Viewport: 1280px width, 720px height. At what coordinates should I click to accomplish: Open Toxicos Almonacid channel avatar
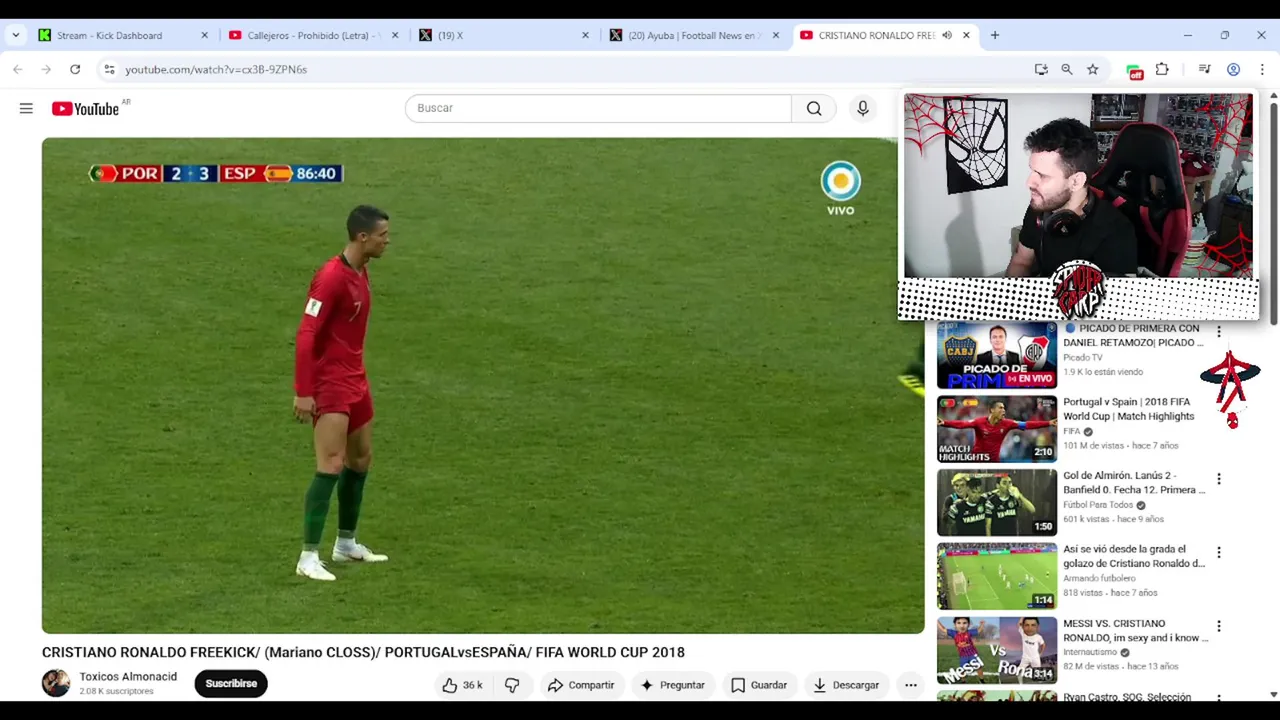[56, 683]
